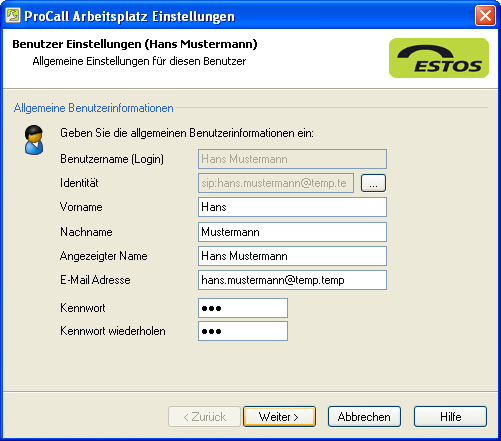Focus the Kennwort password field

pyautogui.click(x=243, y=308)
